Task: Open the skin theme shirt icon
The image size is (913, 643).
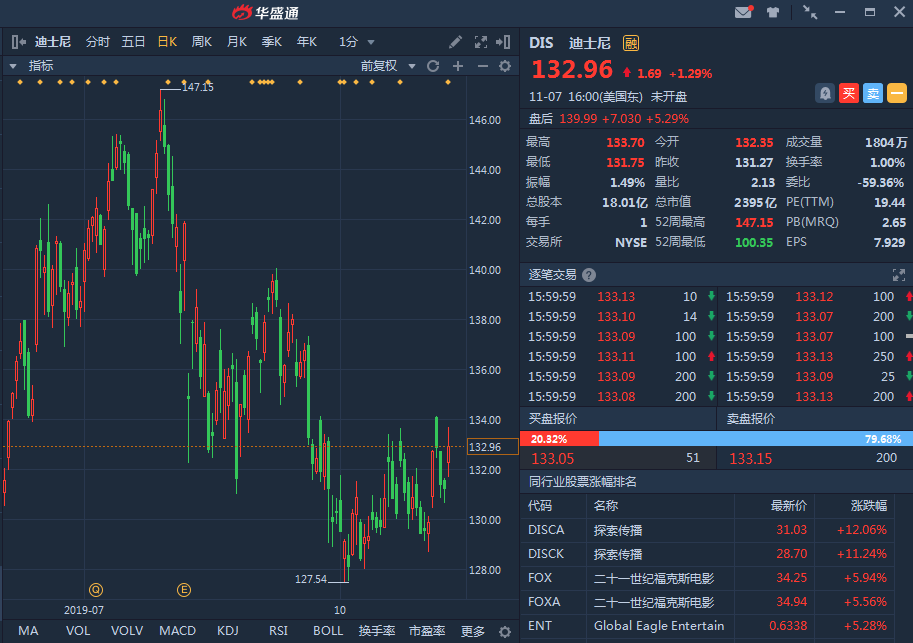Action: pos(773,12)
